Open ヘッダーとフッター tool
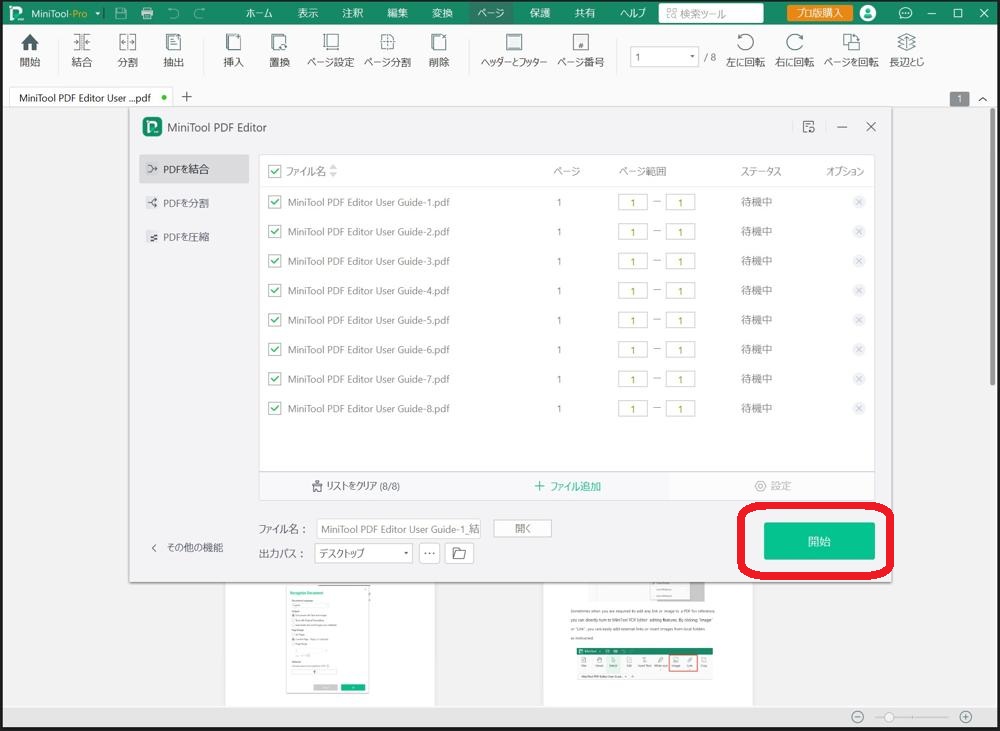 (x=513, y=50)
